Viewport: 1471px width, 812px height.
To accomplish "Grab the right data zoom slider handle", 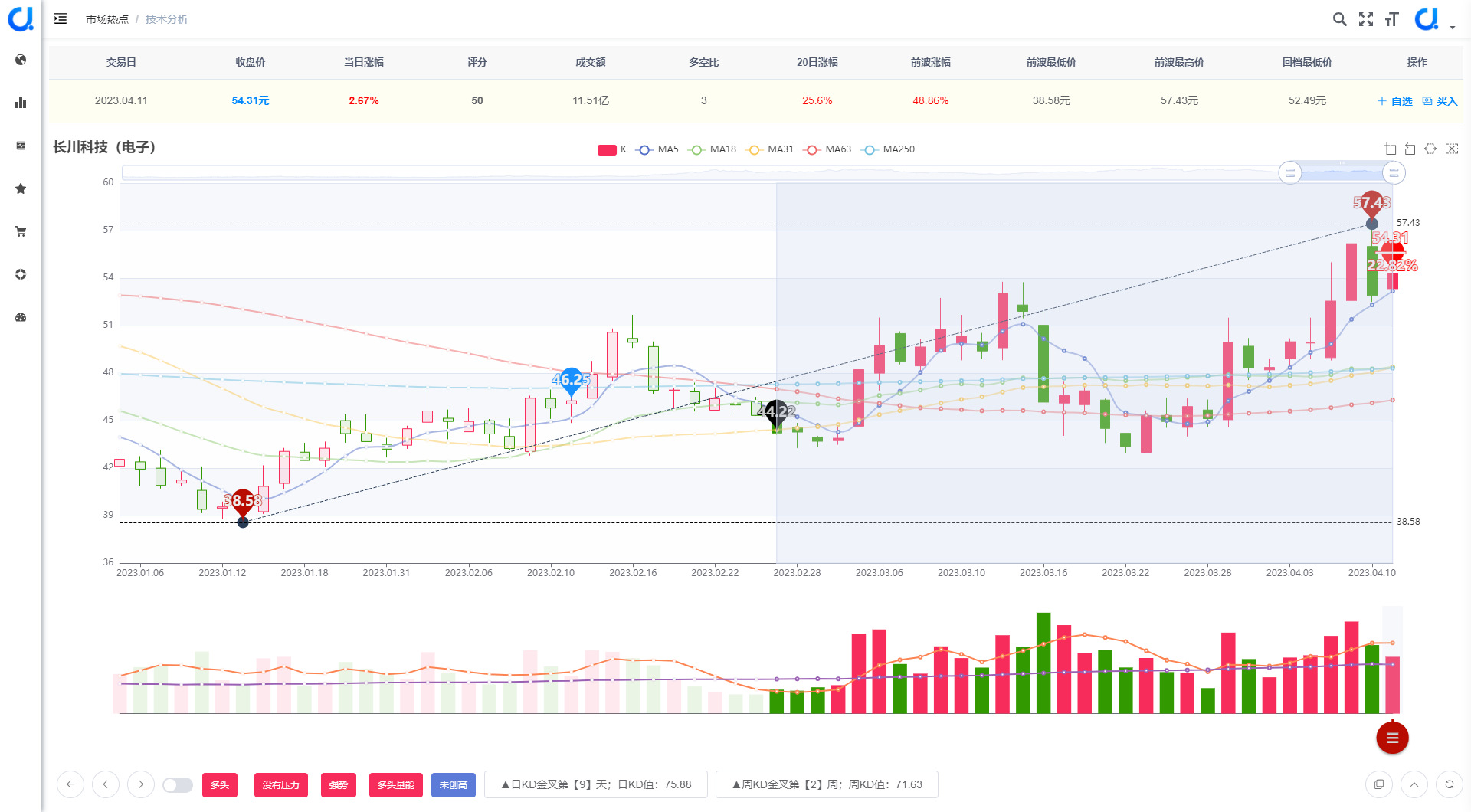I will click(x=1394, y=172).
